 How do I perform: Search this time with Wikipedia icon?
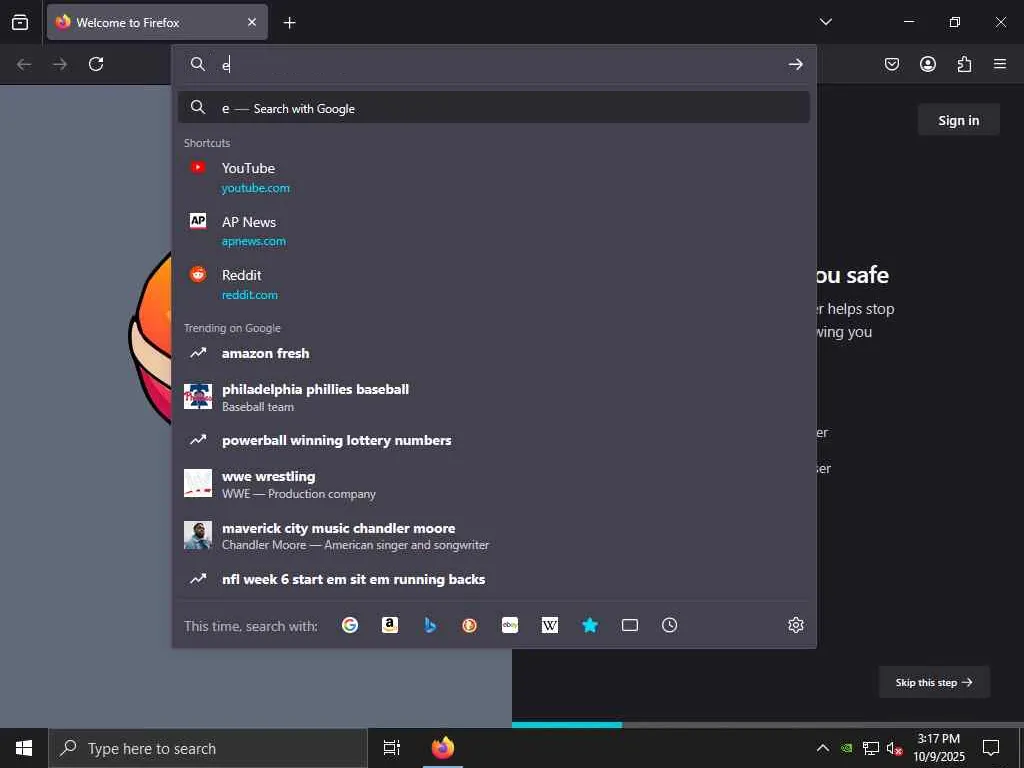(x=550, y=625)
